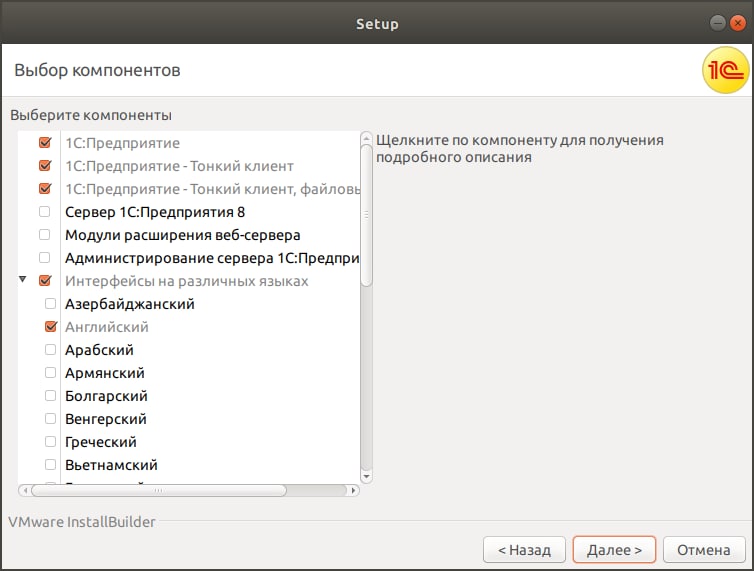Image resolution: width=754 pixels, height=571 pixels.
Task: Check the Греческий language checkbox
Action: pyautogui.click(x=50, y=442)
